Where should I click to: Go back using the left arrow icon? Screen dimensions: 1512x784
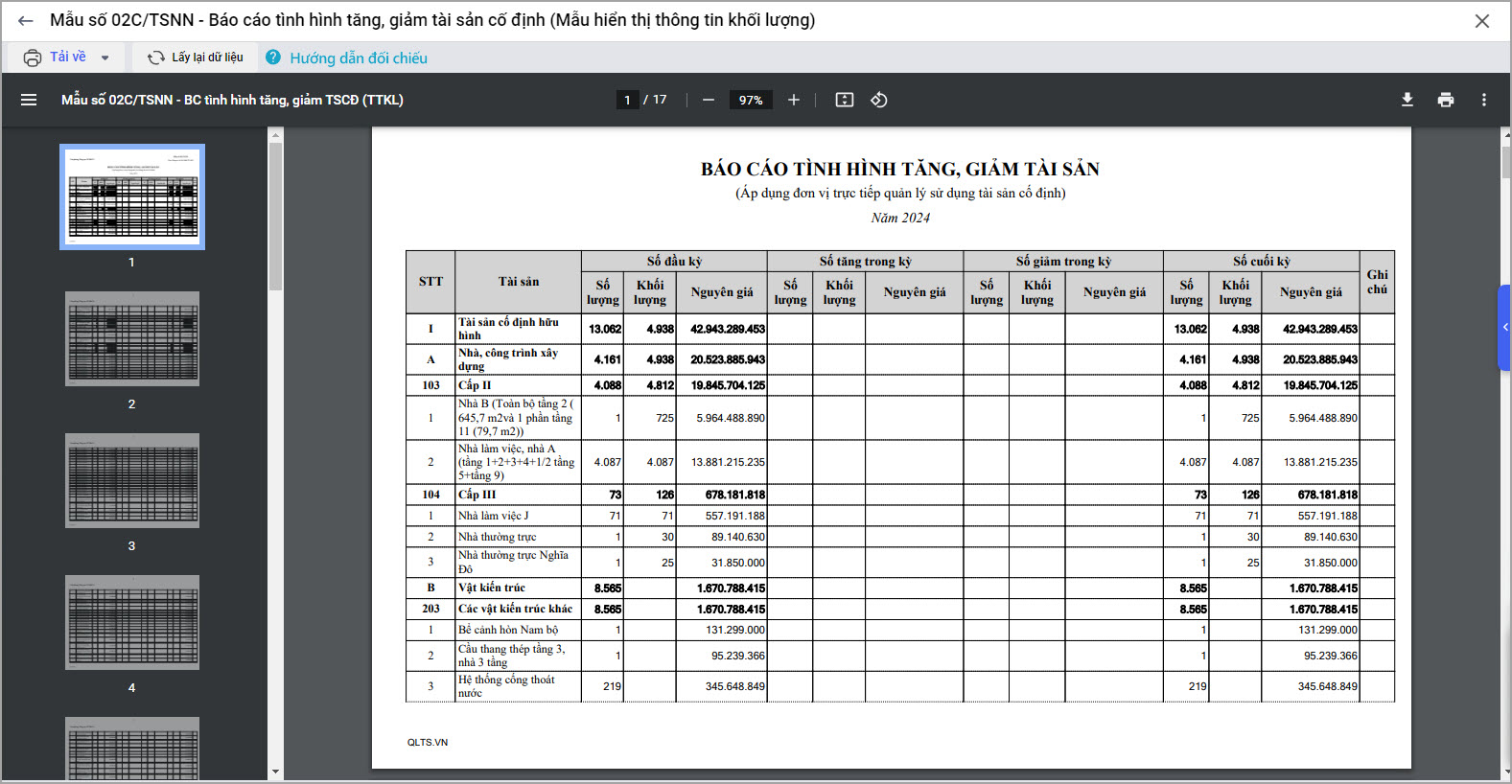[26, 20]
